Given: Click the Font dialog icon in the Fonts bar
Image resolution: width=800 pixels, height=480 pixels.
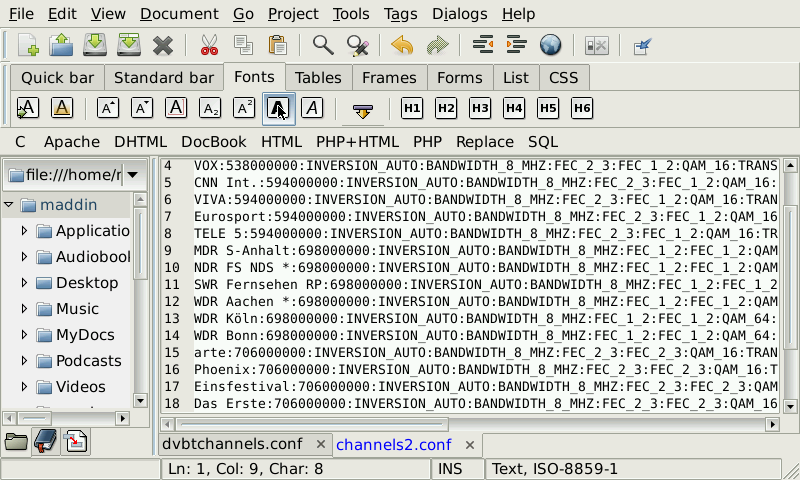Looking at the screenshot, I should pyautogui.click(x=28, y=108).
